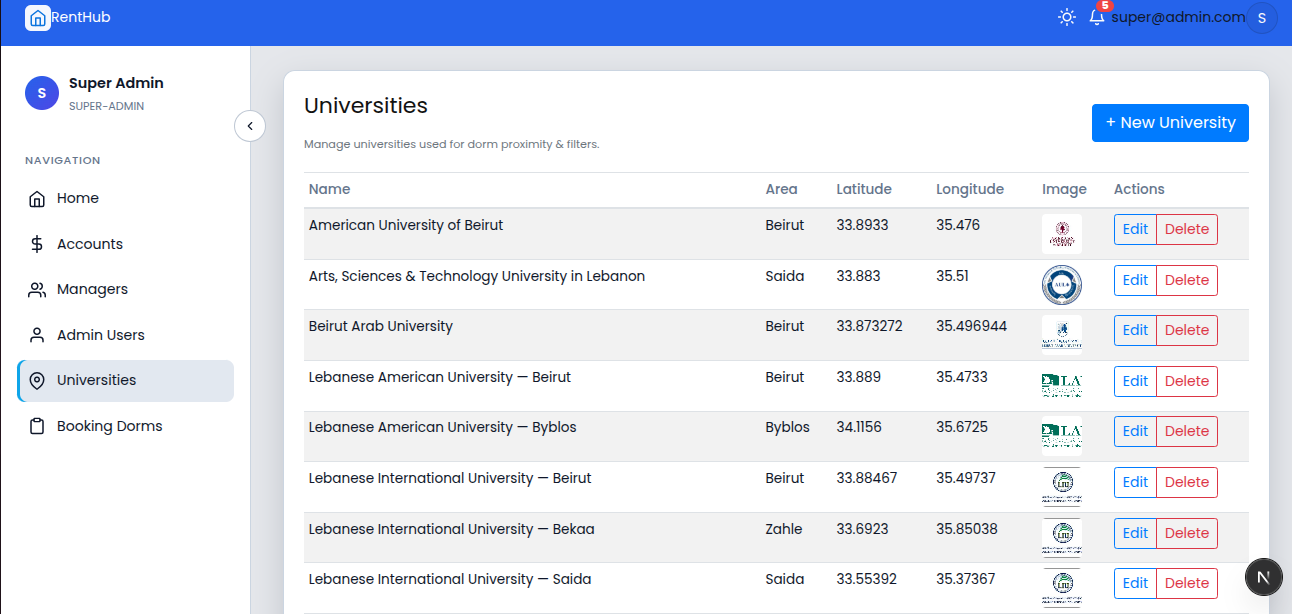Edit American University of Beirut
Viewport: 1292px width, 614px height.
1135,229
